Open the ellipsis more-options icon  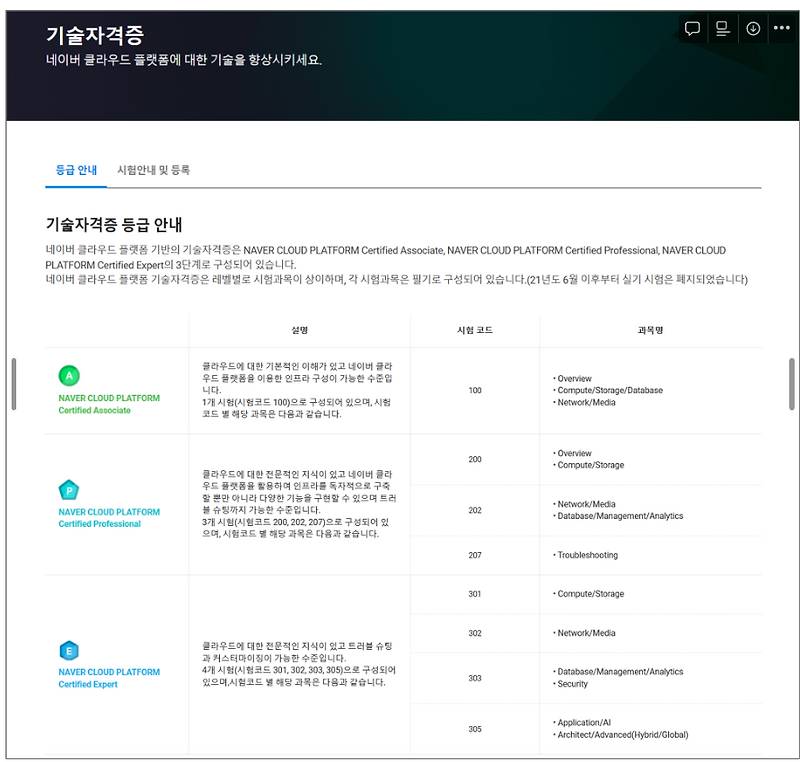(782, 28)
